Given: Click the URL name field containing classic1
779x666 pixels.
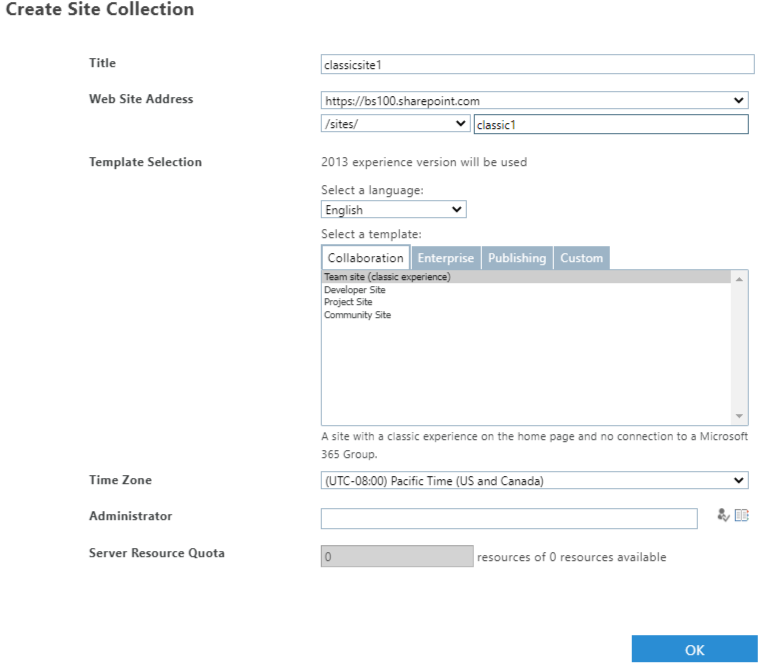Looking at the screenshot, I should pos(610,124).
